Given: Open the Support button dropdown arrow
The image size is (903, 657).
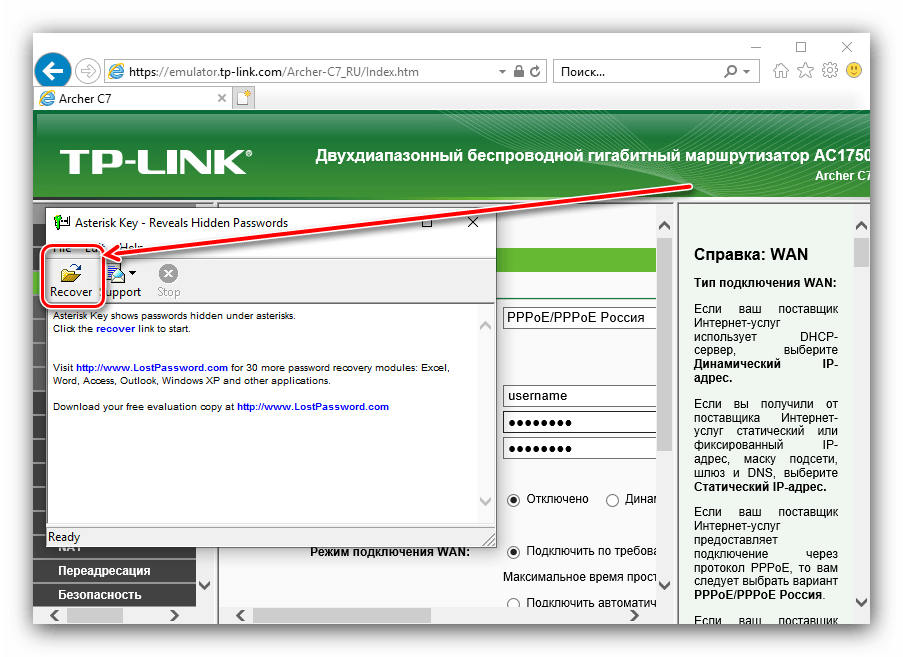Looking at the screenshot, I should [x=132, y=273].
